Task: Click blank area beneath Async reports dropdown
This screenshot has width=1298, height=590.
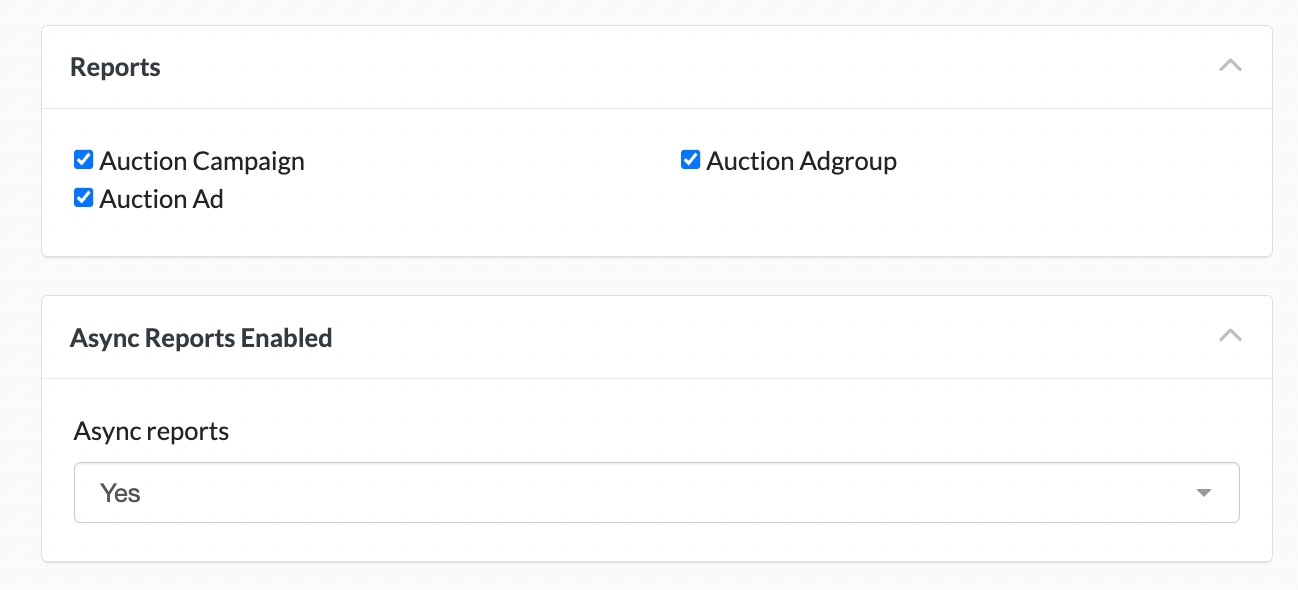Action: pyautogui.click(x=656, y=541)
